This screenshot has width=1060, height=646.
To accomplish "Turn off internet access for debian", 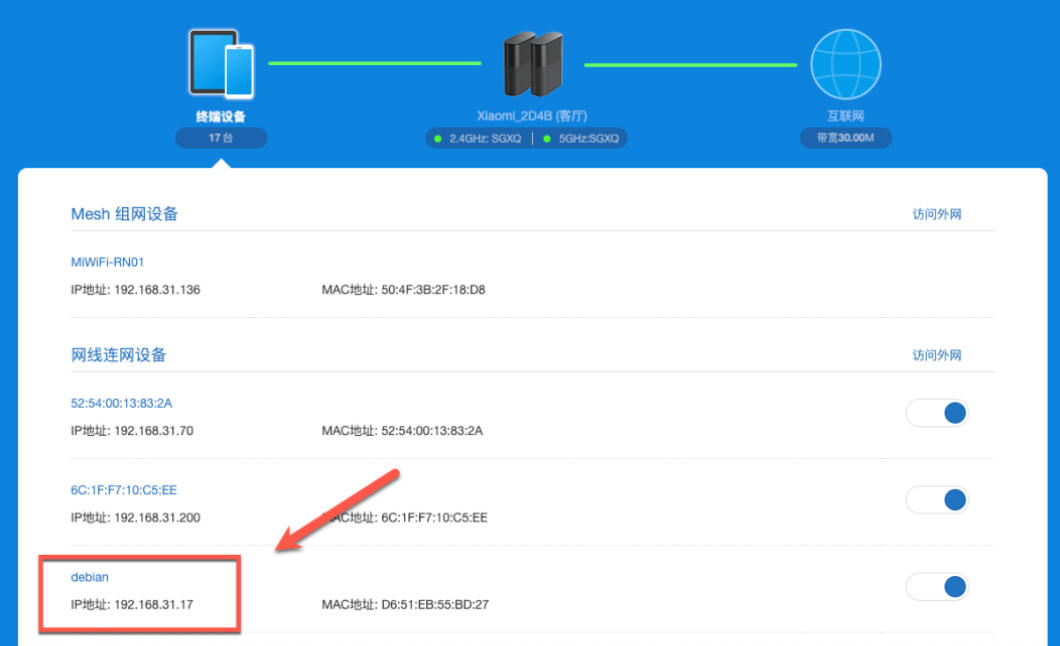I will (x=937, y=587).
